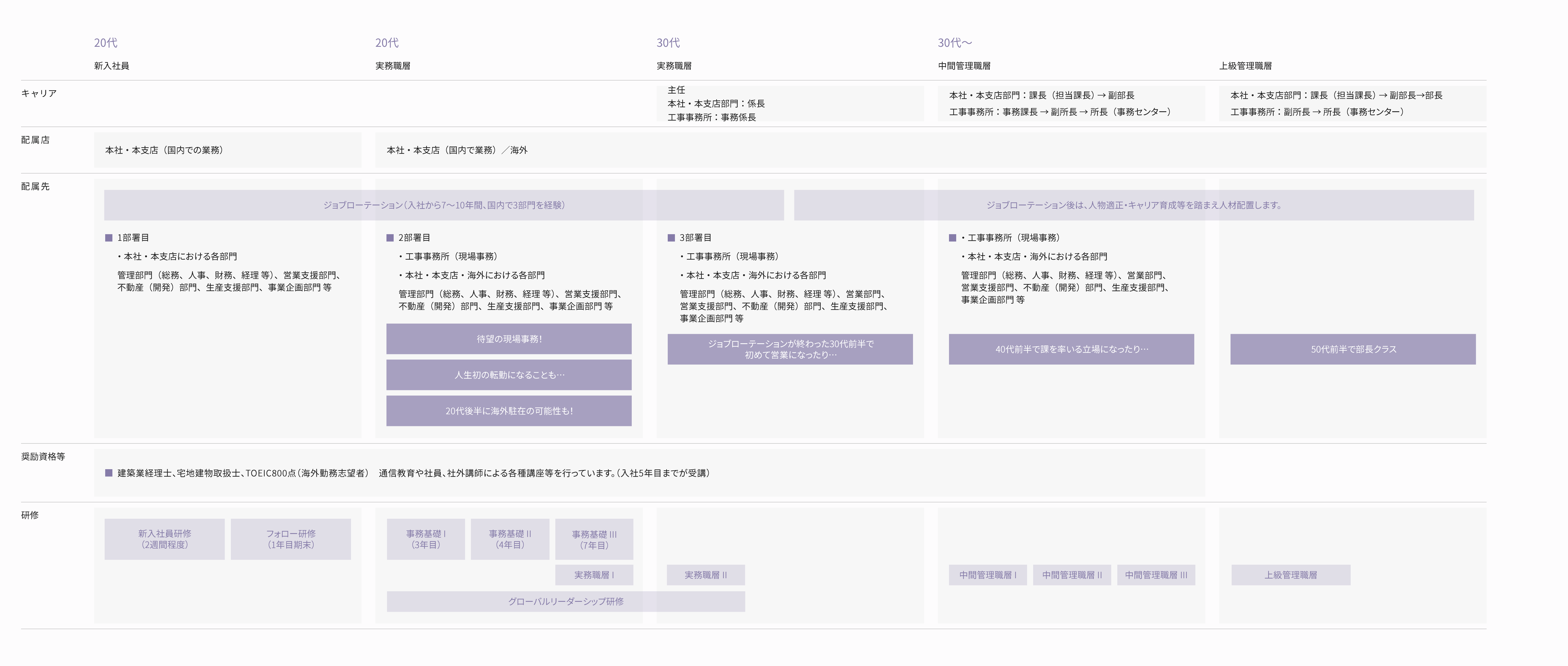Select the 中間管理職層 II box

[1071, 575]
